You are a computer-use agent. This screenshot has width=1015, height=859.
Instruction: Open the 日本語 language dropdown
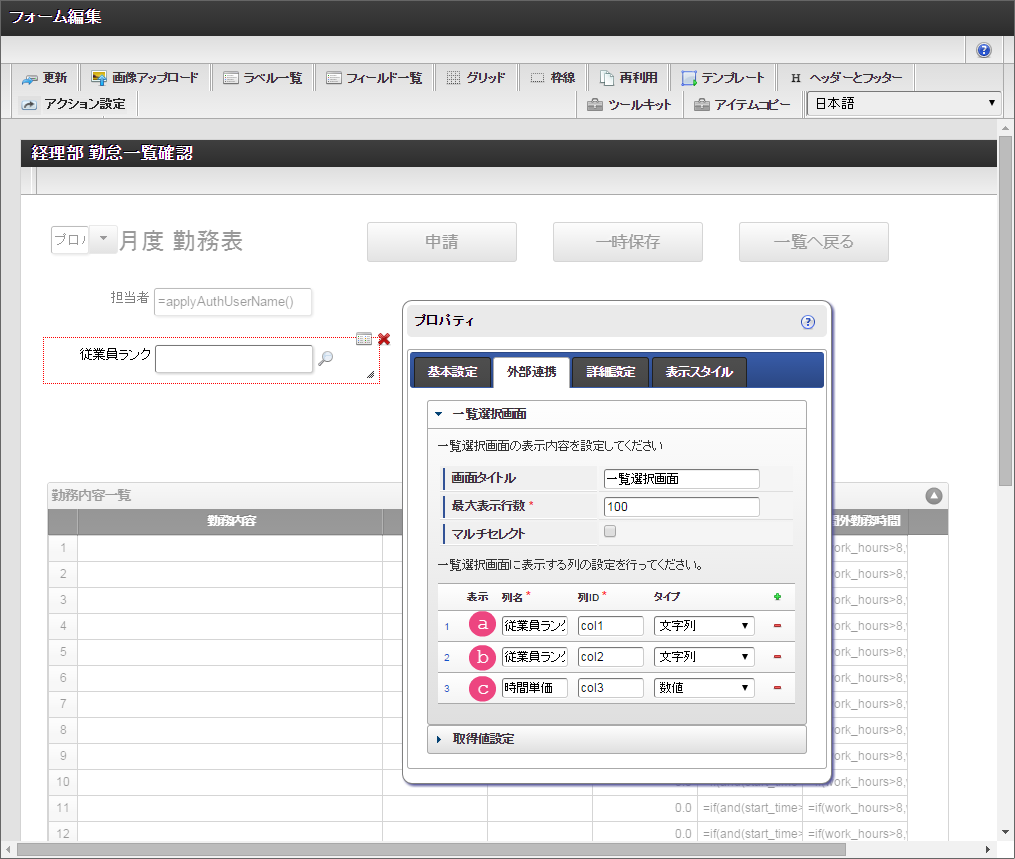pyautogui.click(x=904, y=104)
